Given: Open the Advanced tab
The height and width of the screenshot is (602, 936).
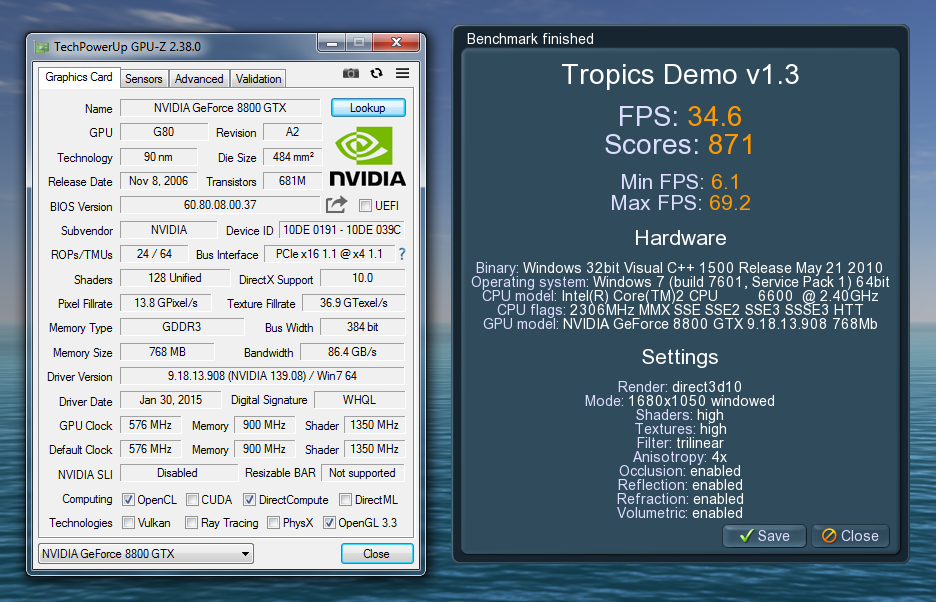Looking at the screenshot, I should click(x=199, y=79).
